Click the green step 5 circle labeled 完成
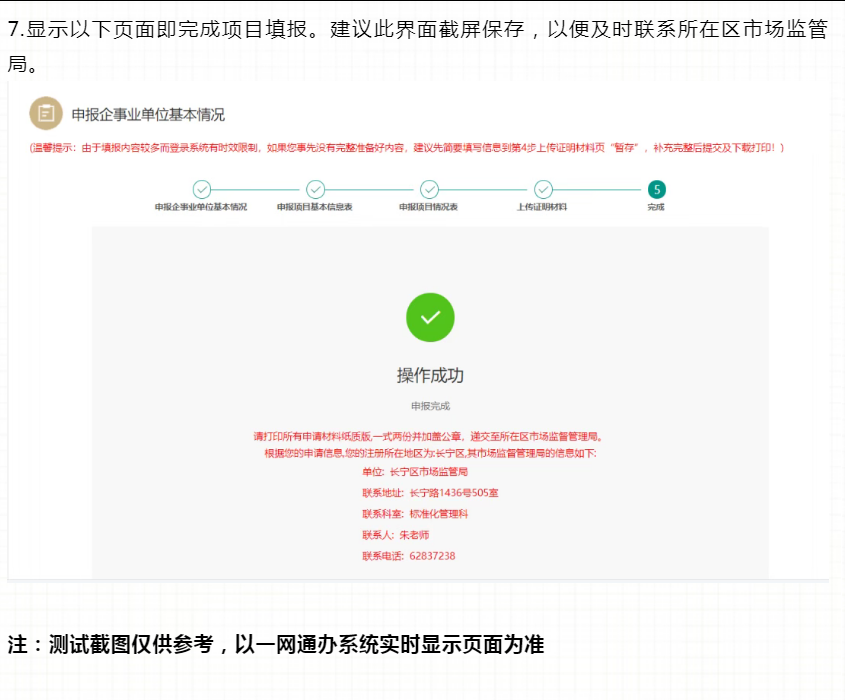845x700 pixels. [657, 189]
